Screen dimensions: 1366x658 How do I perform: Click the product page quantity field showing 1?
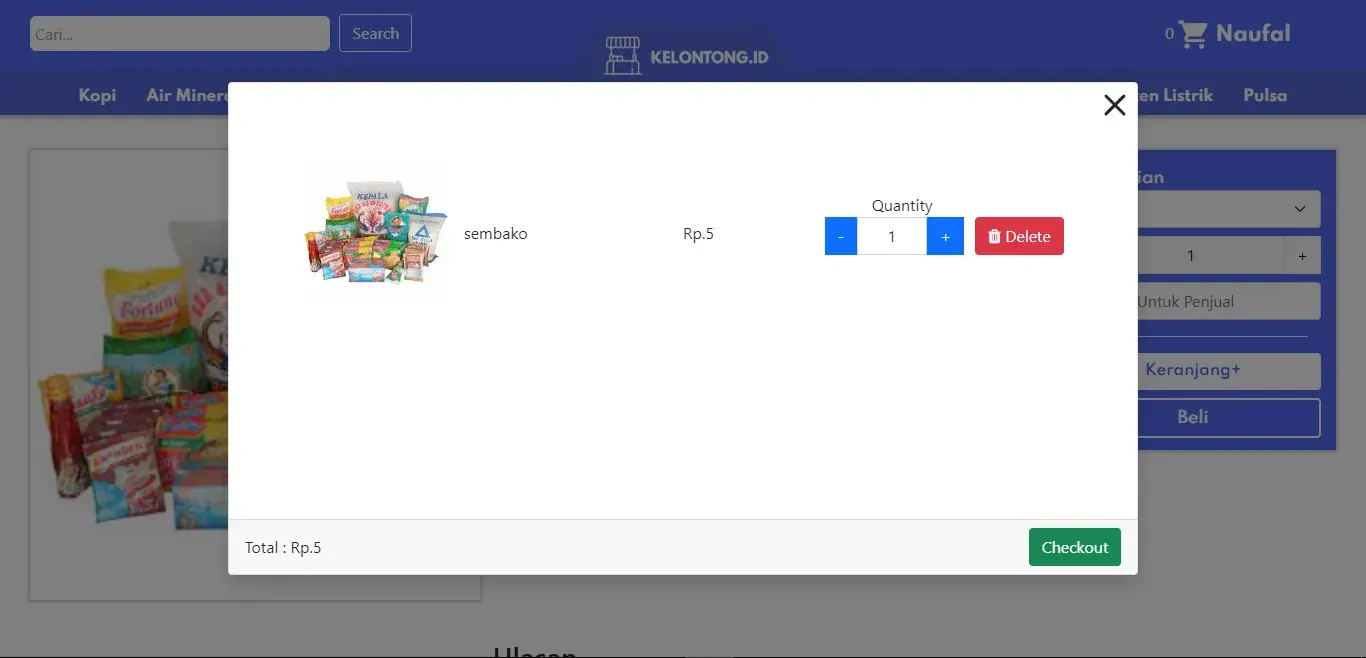click(x=1211, y=256)
